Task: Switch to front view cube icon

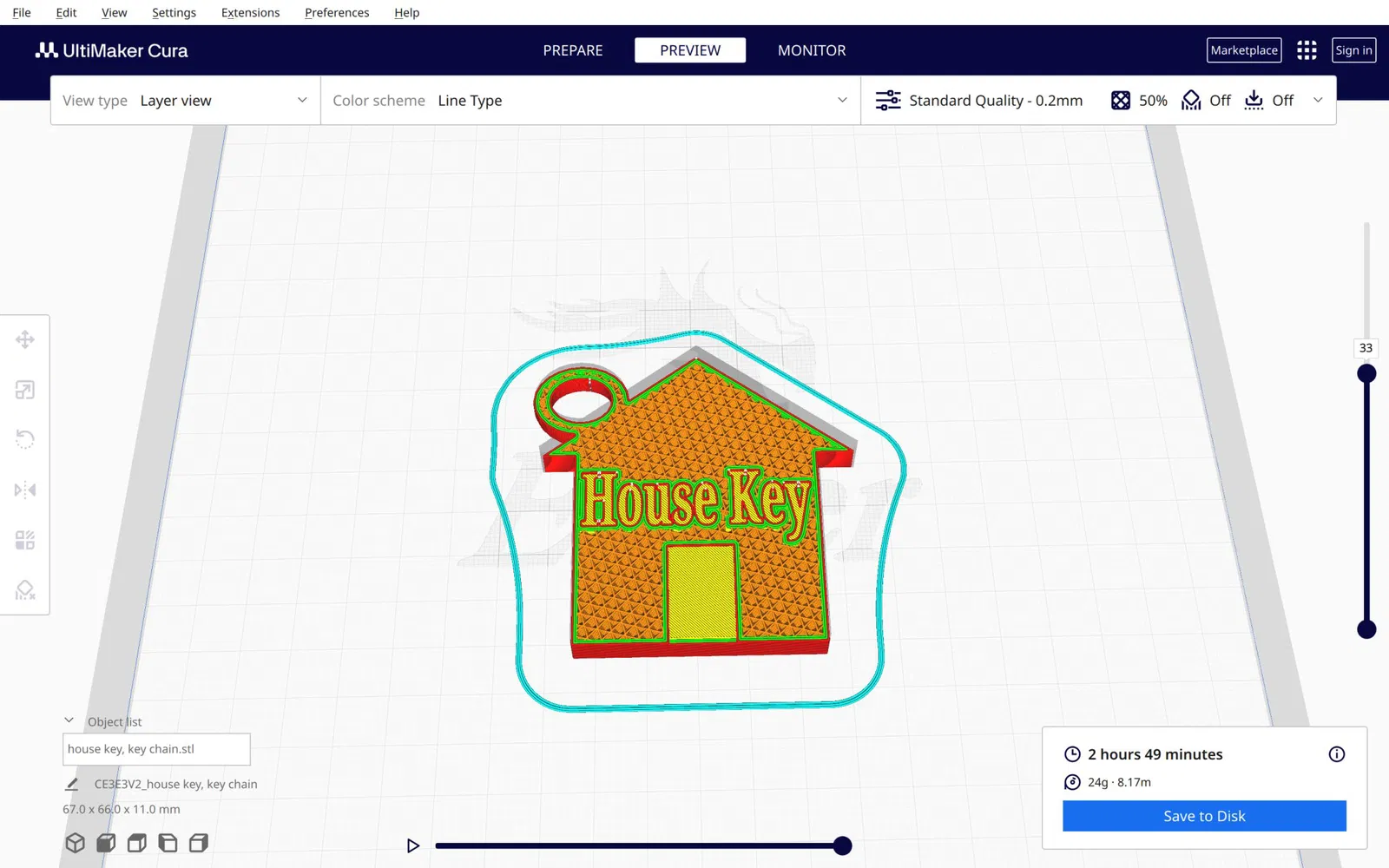Action: (x=106, y=843)
